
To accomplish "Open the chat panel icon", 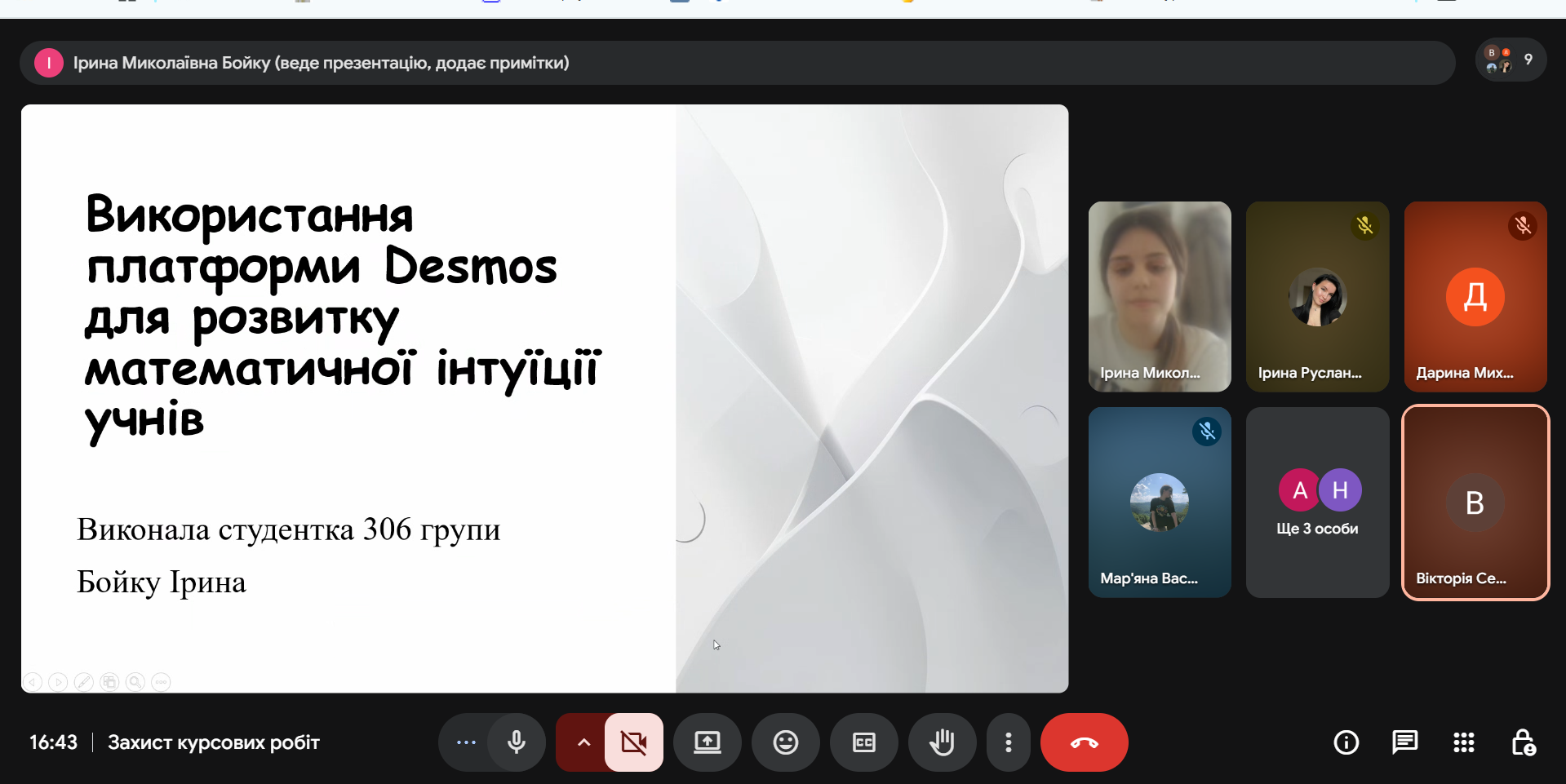I will click(x=1405, y=742).
